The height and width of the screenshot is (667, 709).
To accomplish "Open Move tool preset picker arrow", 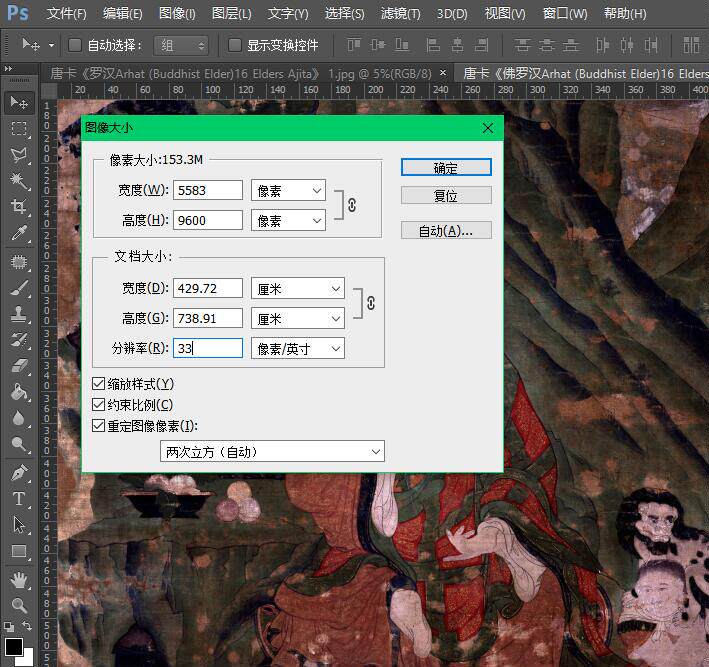I will coord(51,45).
